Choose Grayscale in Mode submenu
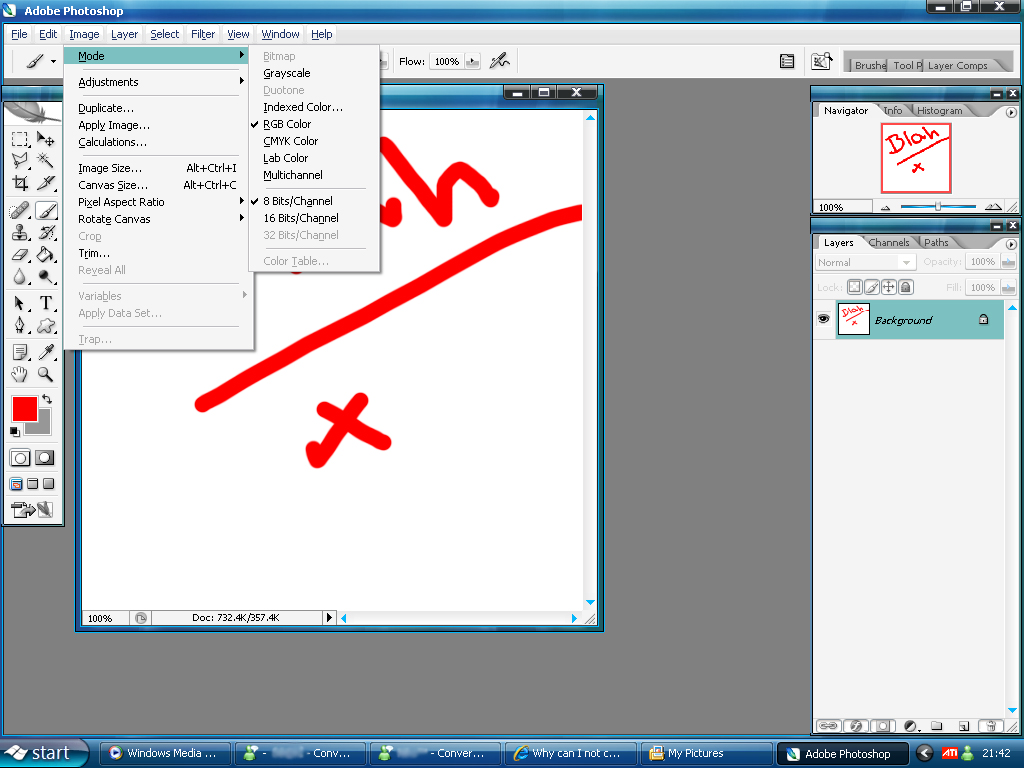Viewport: 1024px width, 768px height. pos(287,73)
